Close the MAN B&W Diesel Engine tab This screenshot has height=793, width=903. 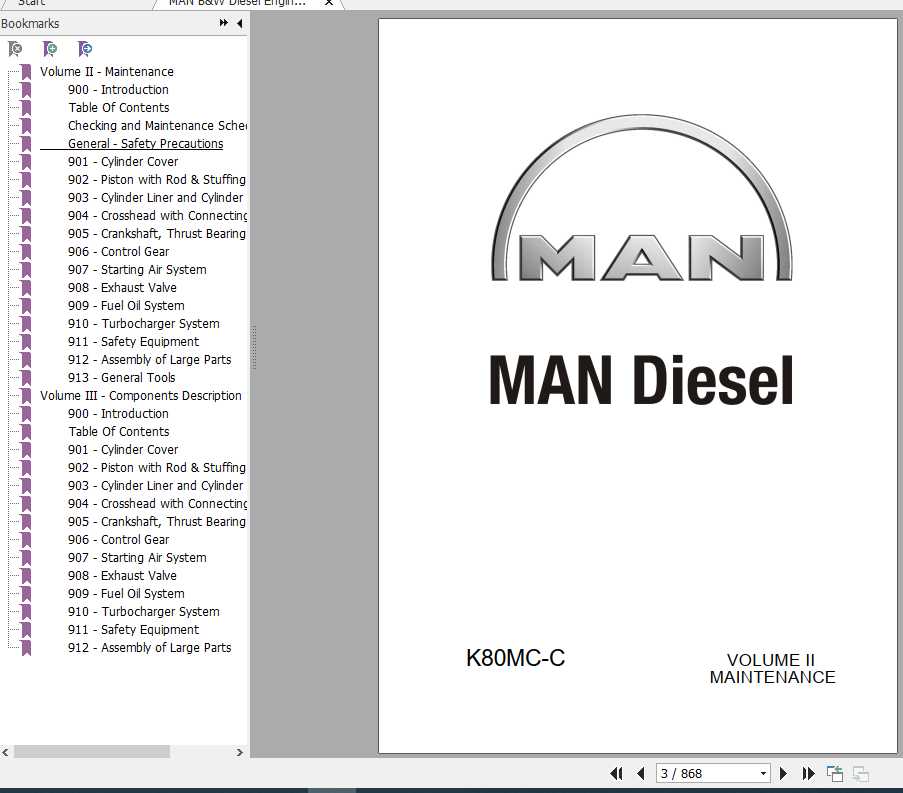[x=329, y=3]
